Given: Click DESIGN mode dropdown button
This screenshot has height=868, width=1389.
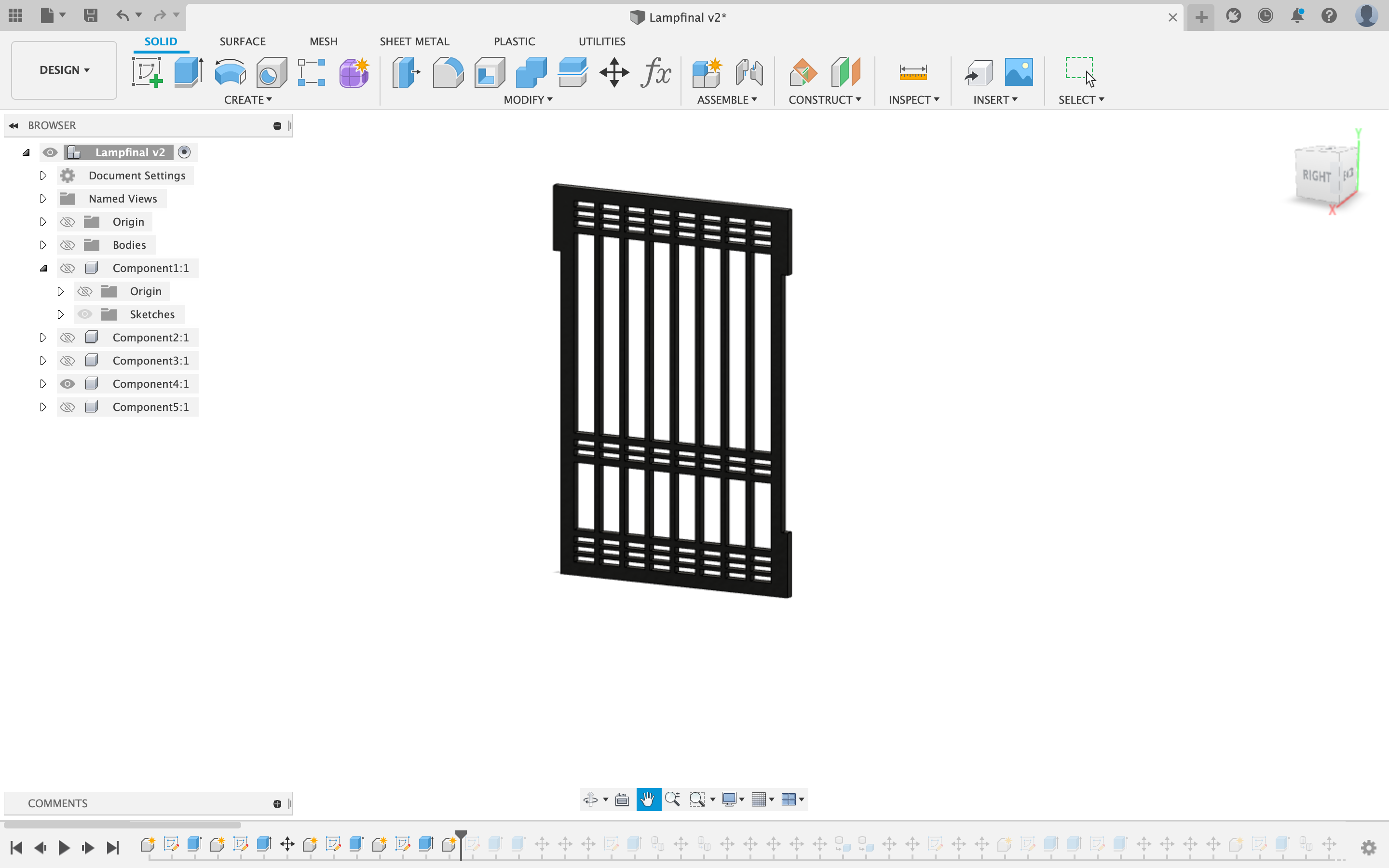Looking at the screenshot, I should [63, 69].
